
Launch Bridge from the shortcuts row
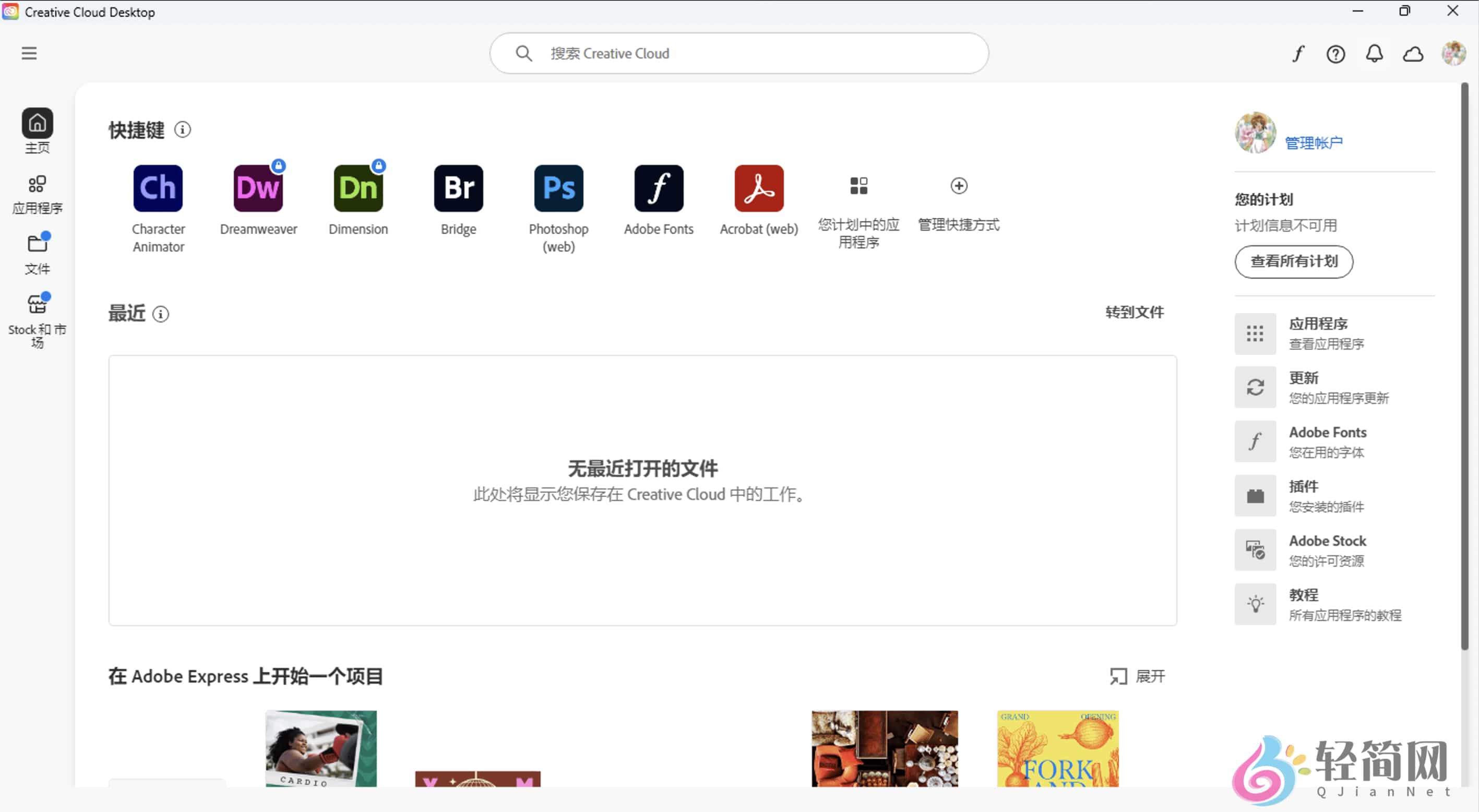pyautogui.click(x=458, y=188)
